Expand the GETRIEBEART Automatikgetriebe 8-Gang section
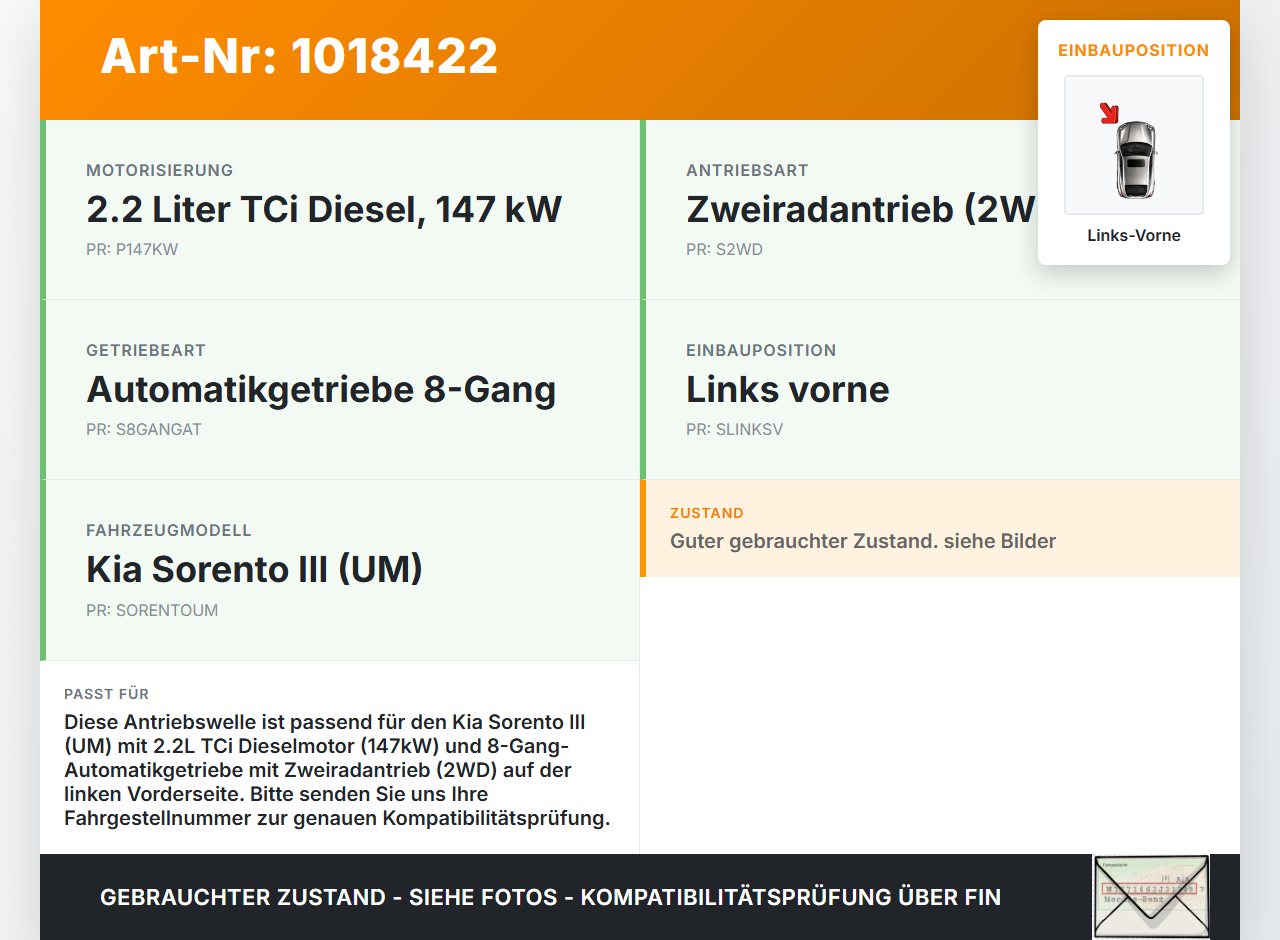The image size is (1280, 940). pos(340,389)
